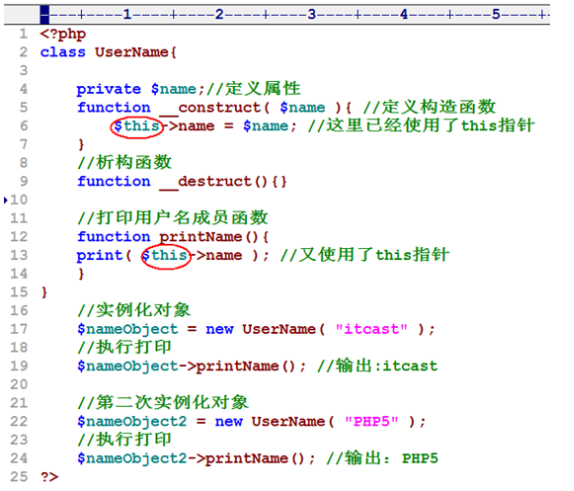
Task: Click the ruler's dark cursor position marker
Action: point(45,15)
